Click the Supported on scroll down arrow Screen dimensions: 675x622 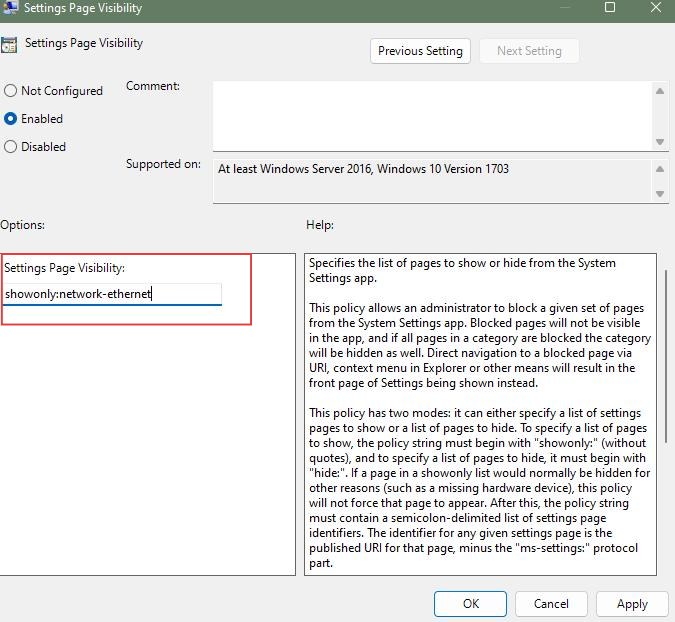click(660, 194)
